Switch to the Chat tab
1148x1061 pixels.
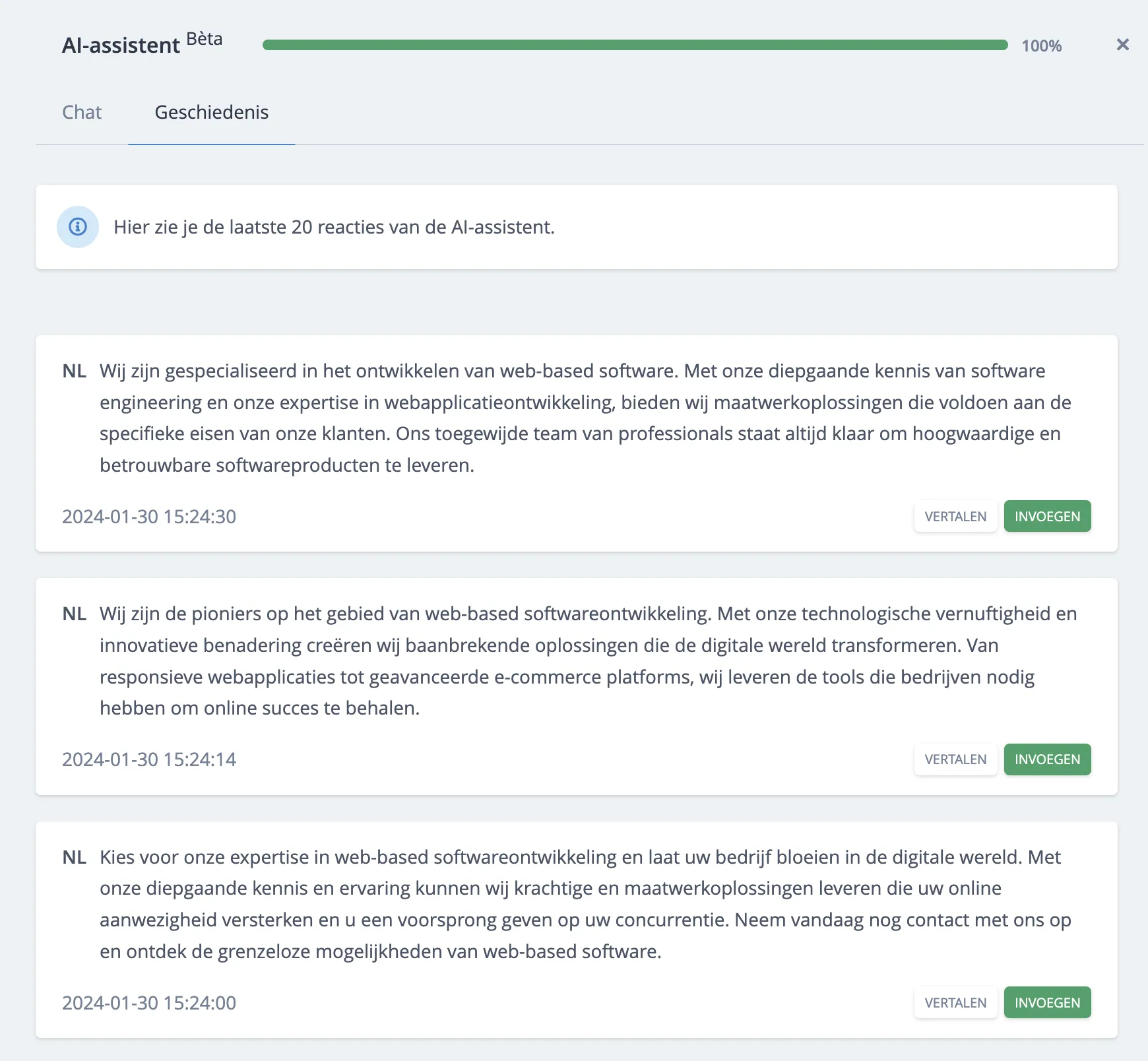82,112
